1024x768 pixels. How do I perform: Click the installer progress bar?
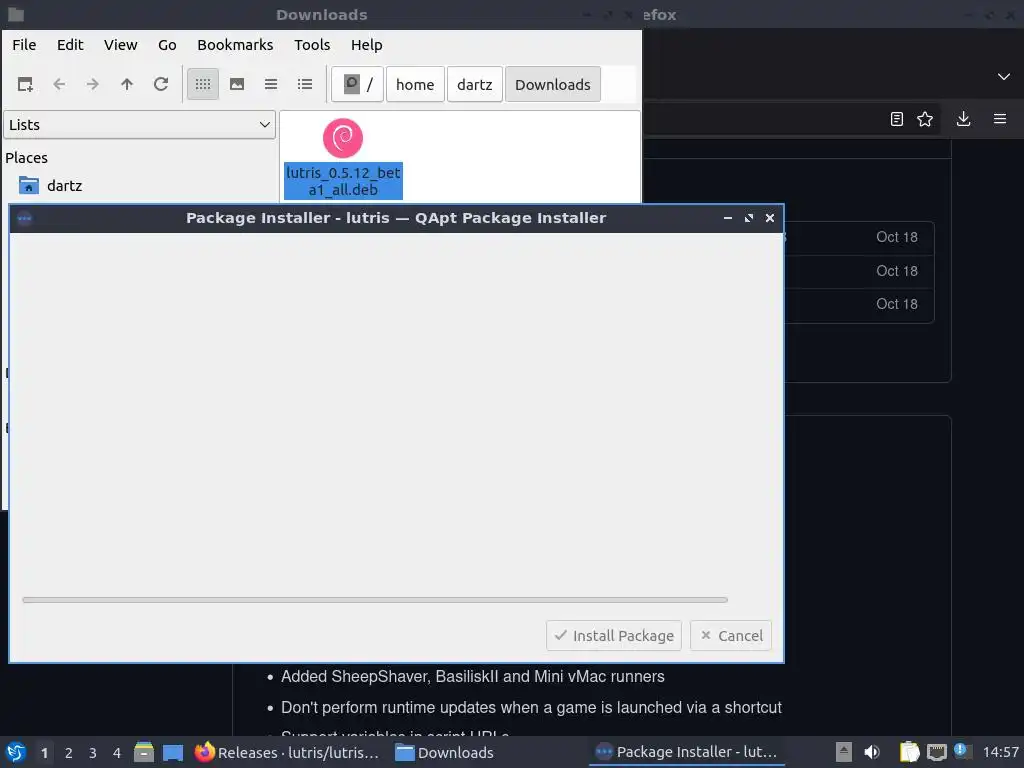pyautogui.click(x=375, y=600)
